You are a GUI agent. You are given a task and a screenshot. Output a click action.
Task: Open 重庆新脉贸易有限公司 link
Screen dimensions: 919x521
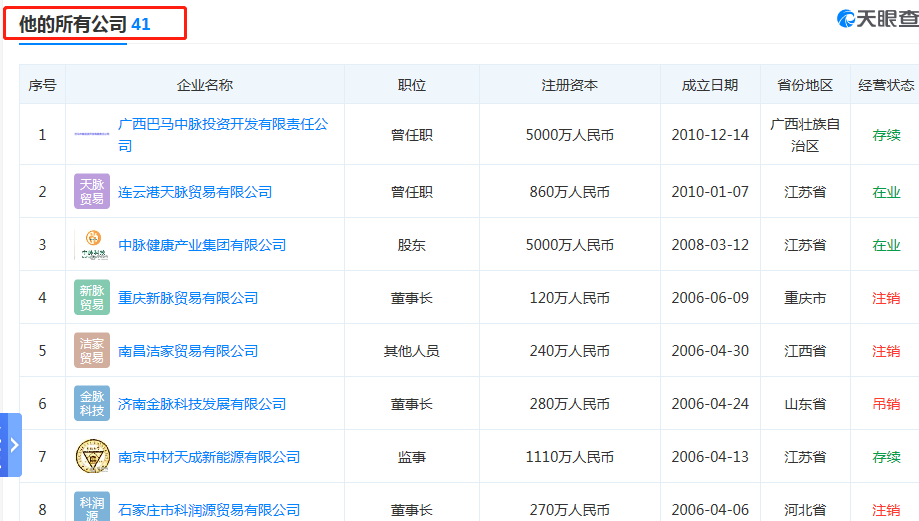(x=188, y=298)
